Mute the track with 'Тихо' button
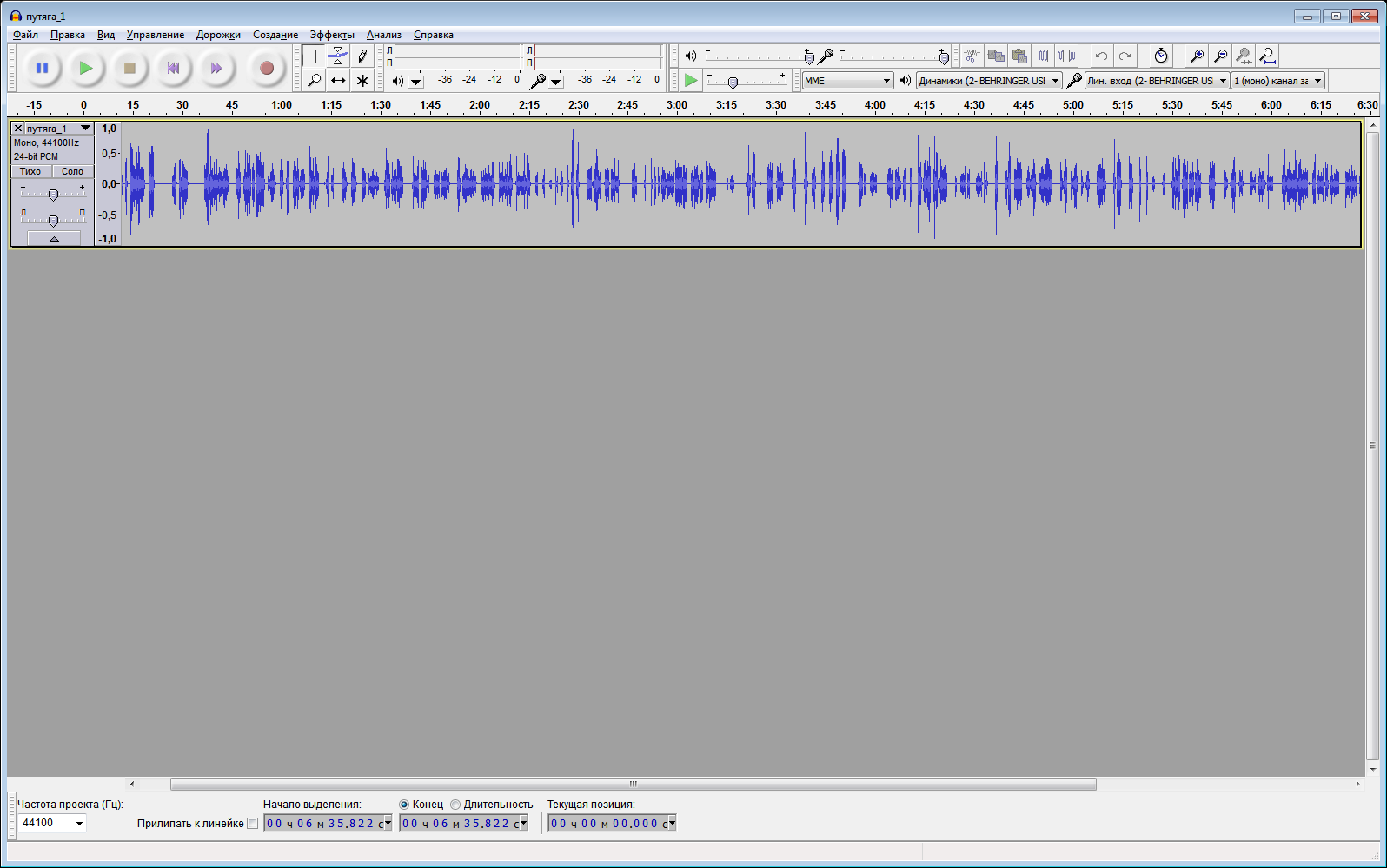Image resolution: width=1387 pixels, height=868 pixels. point(30,171)
